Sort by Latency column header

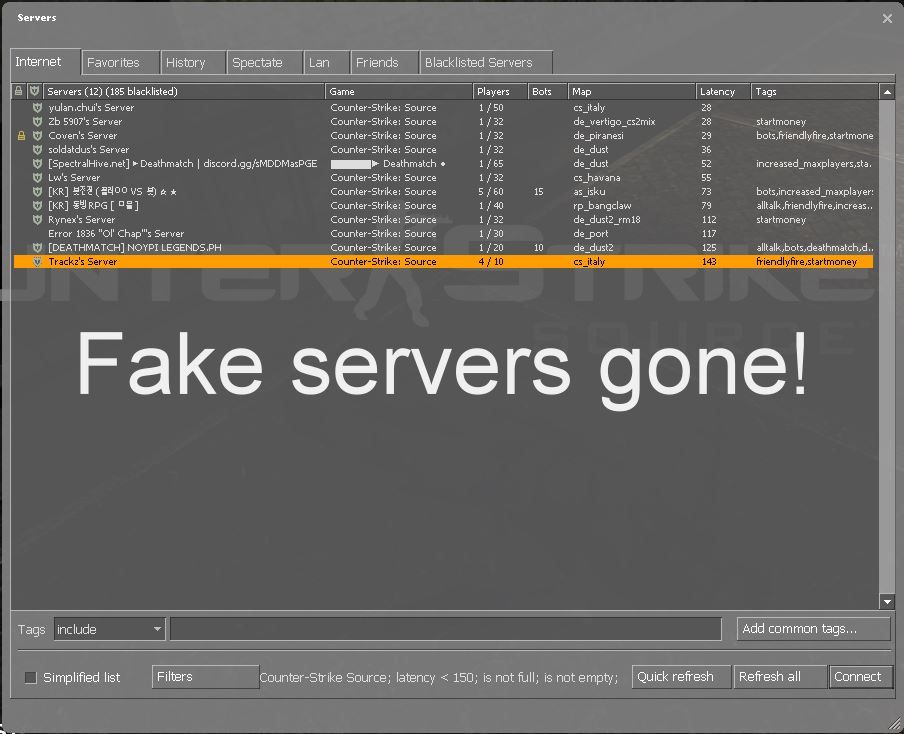[724, 91]
